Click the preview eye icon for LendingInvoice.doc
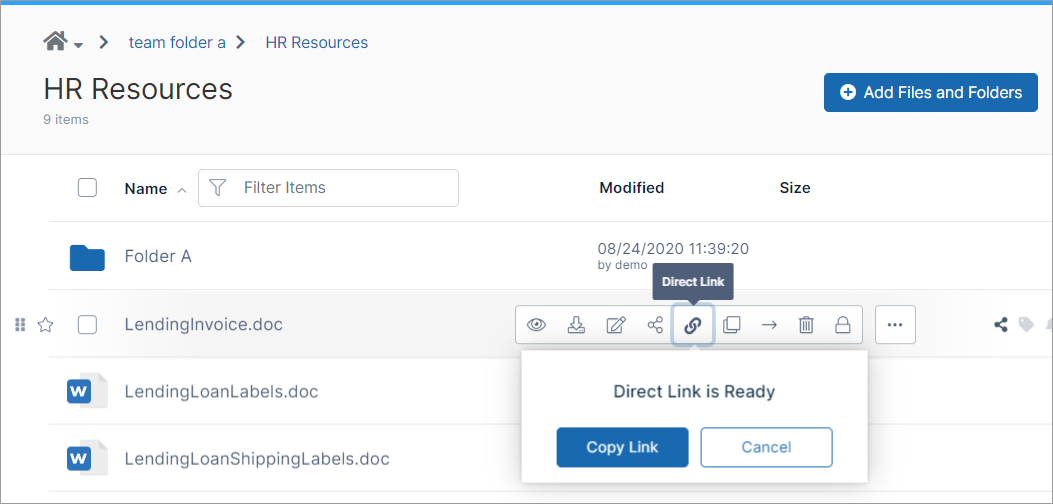Image resolution: width=1053 pixels, height=504 pixels. click(x=537, y=325)
